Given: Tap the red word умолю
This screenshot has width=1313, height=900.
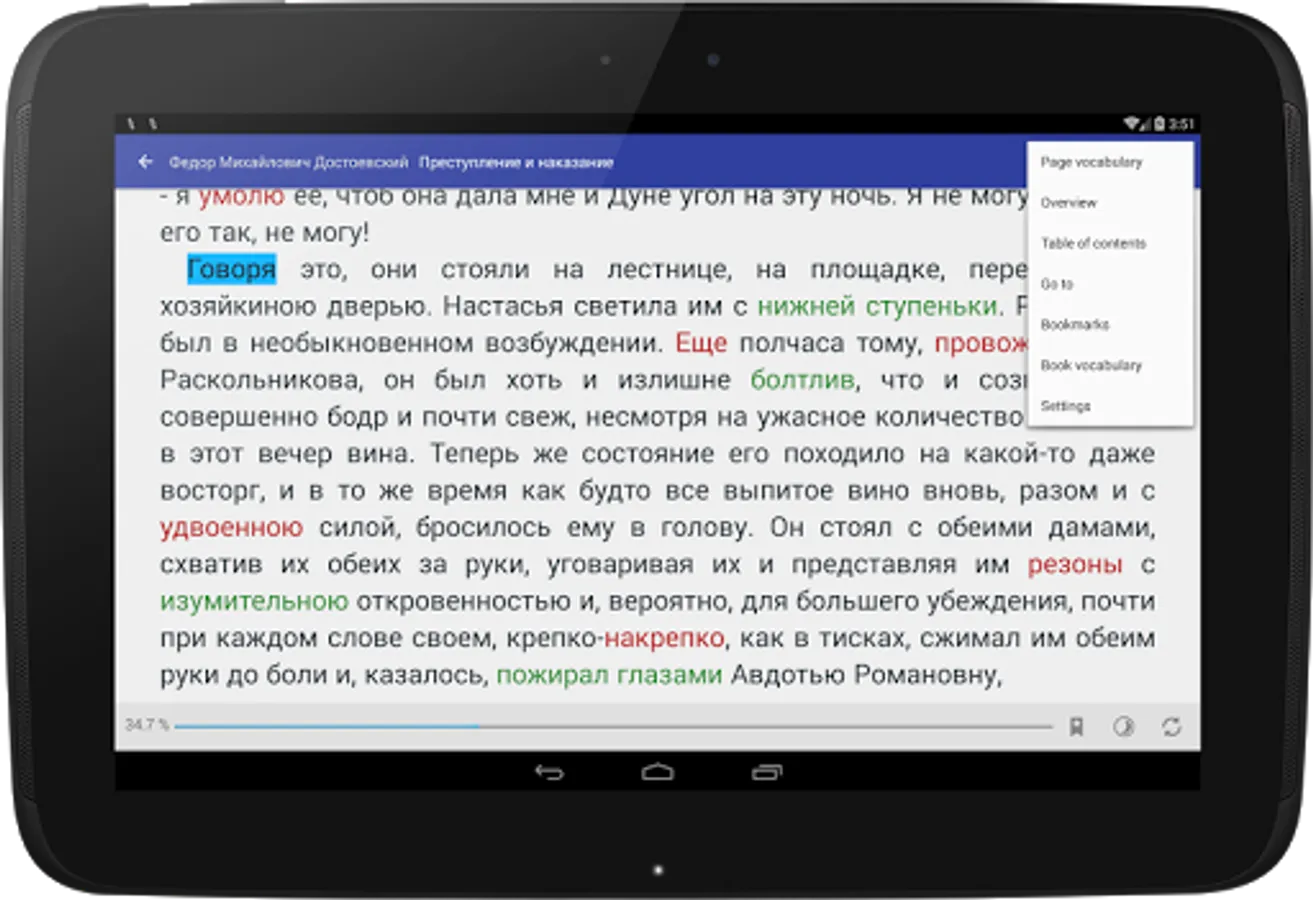Looking at the screenshot, I should click(241, 197).
